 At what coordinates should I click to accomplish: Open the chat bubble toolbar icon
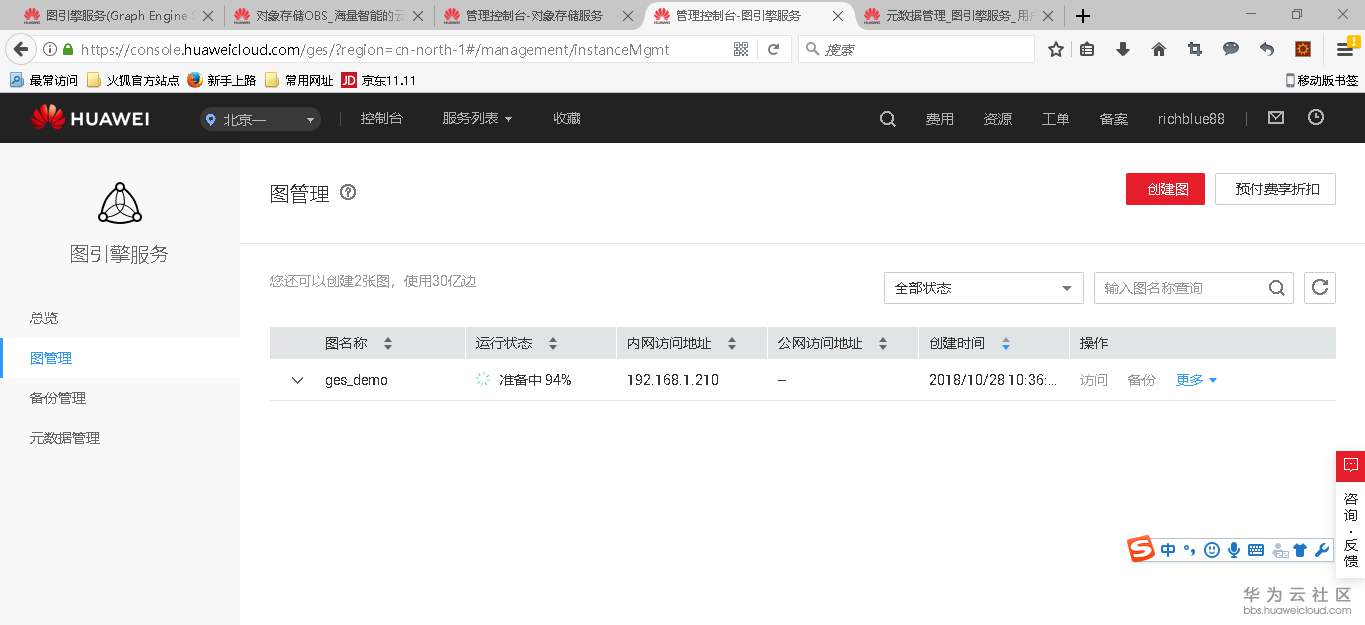1231,49
